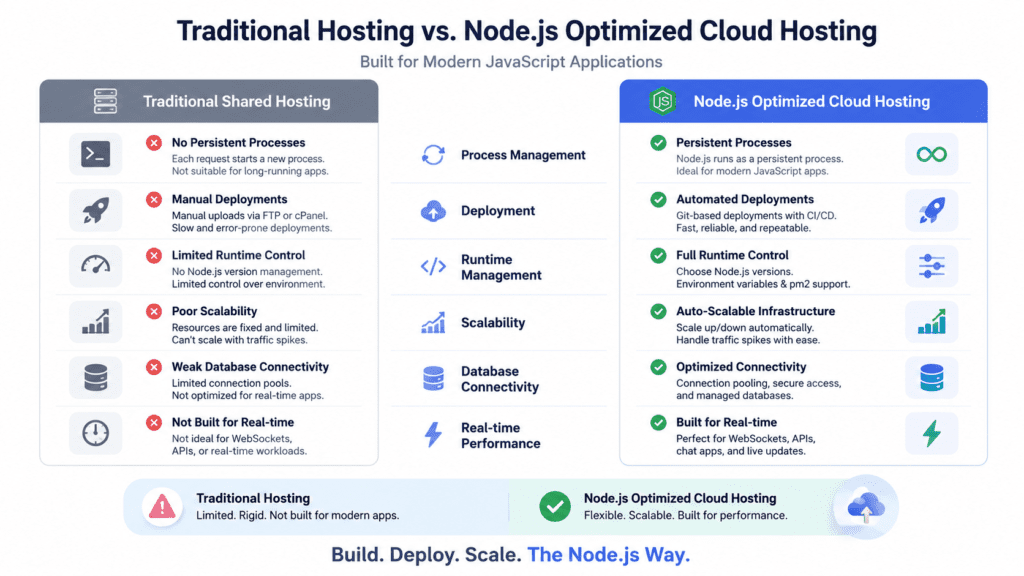Click the refresh arrows icon beside Process Management
The height and width of the screenshot is (576, 1024).
(433, 155)
